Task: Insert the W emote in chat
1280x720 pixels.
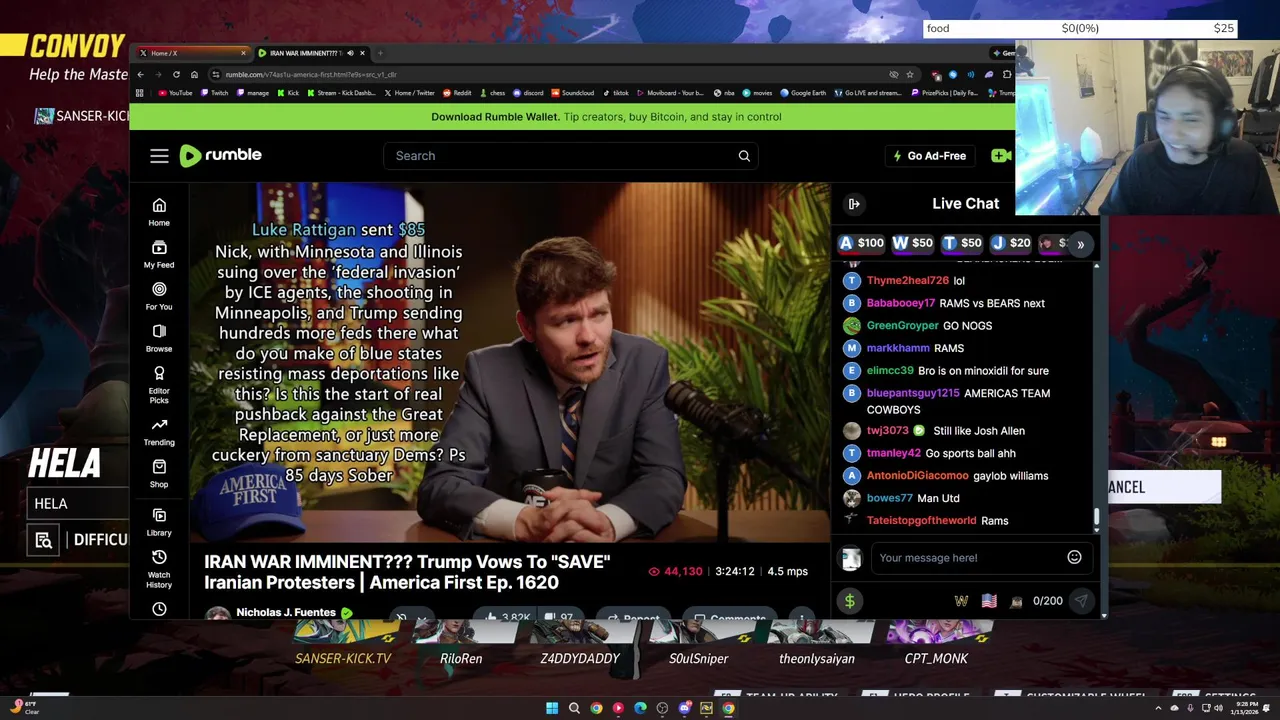Action: coord(961,601)
